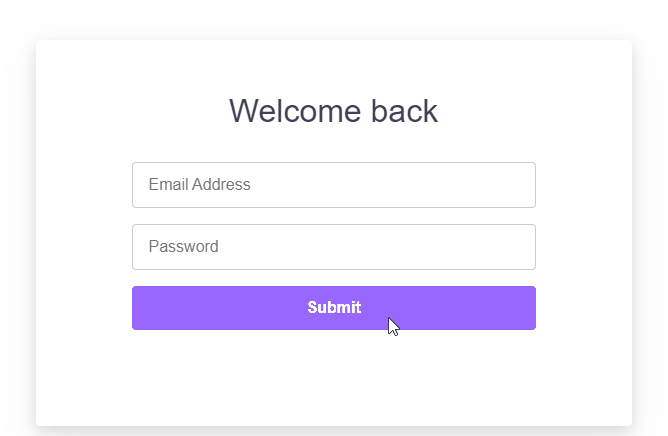The width and height of the screenshot is (668, 436).
Task: Activate the second field of the login form
Action: click(x=333, y=247)
